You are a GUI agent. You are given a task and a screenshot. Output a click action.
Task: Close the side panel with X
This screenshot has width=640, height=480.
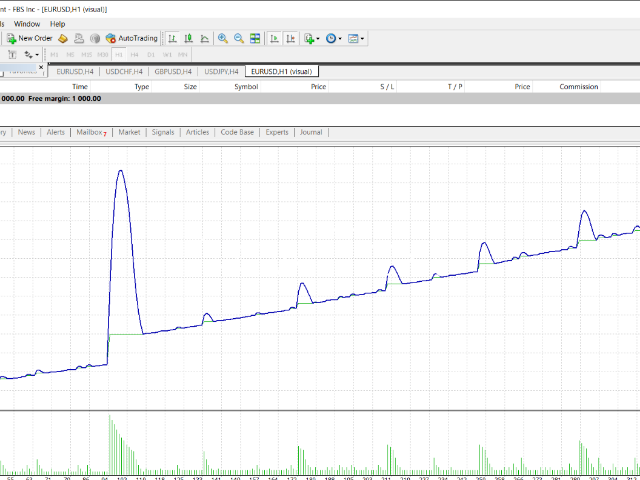point(41,67)
